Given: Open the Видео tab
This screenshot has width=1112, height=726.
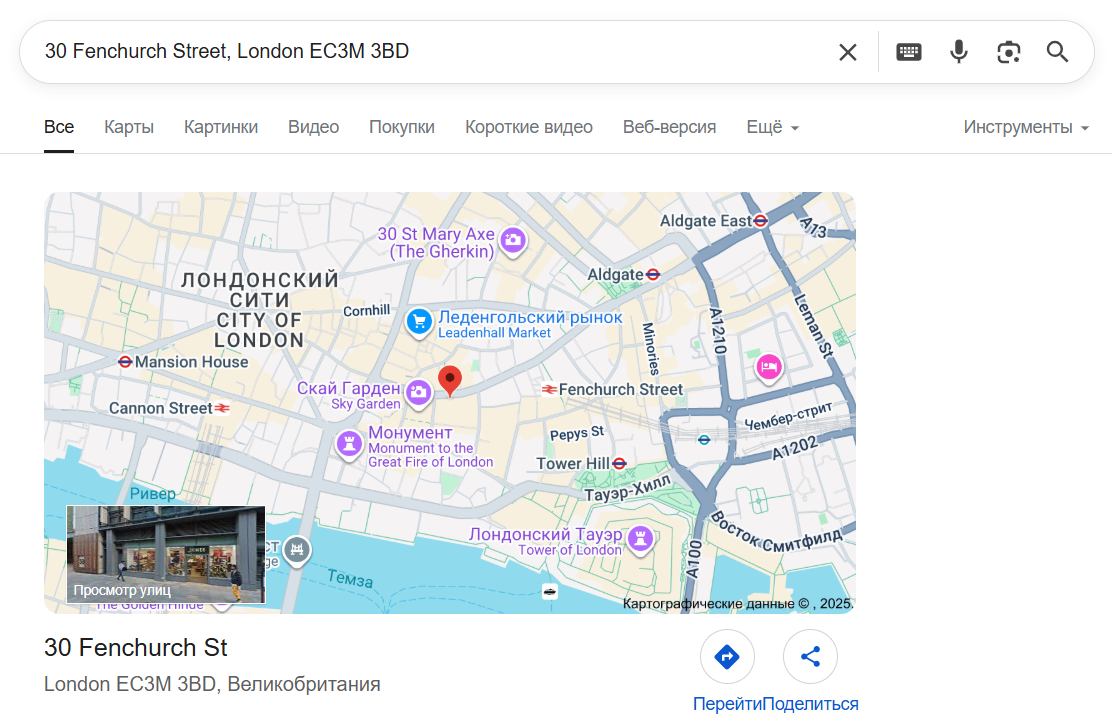Looking at the screenshot, I should pyautogui.click(x=313, y=127).
